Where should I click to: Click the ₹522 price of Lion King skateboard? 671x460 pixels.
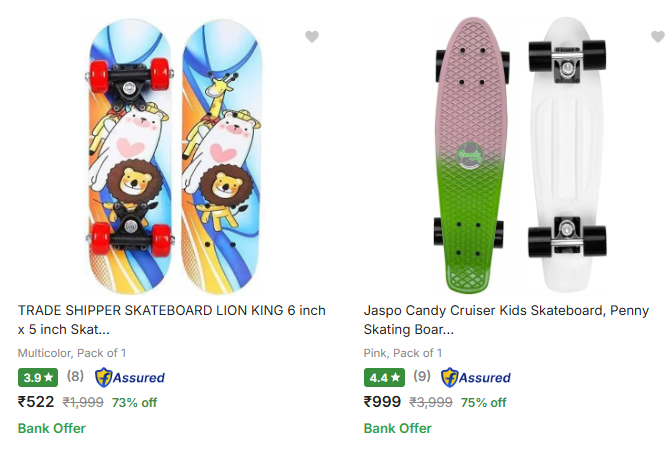(x=36, y=402)
